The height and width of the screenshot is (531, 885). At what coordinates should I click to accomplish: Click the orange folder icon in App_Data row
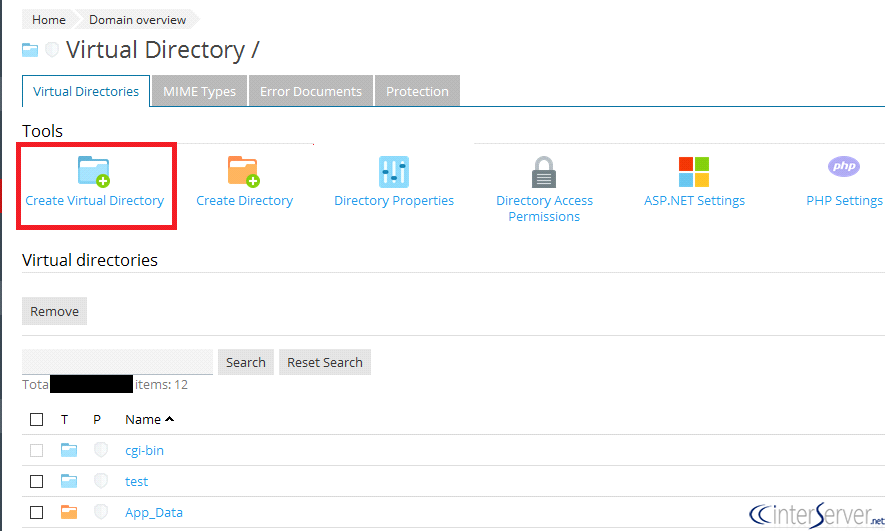click(x=69, y=512)
